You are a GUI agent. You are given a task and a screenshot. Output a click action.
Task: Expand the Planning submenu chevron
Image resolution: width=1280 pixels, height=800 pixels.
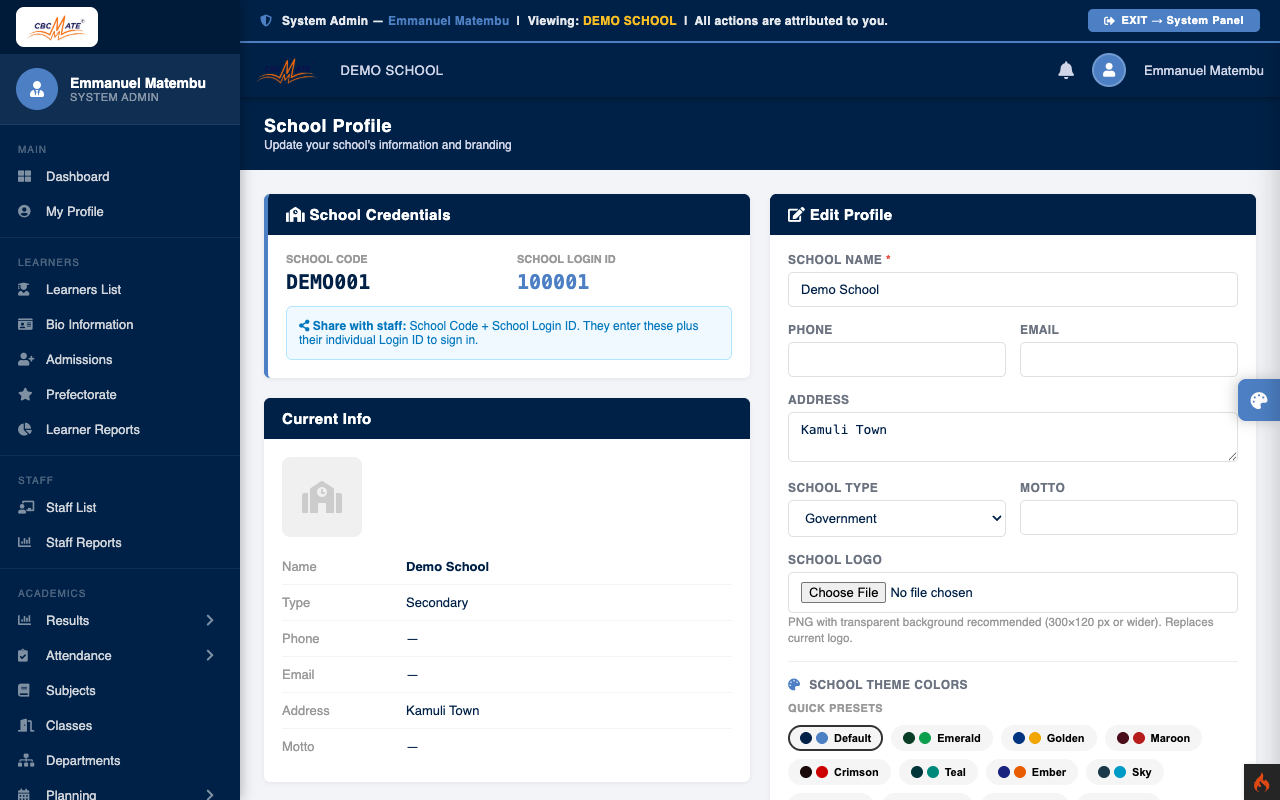[x=210, y=794]
